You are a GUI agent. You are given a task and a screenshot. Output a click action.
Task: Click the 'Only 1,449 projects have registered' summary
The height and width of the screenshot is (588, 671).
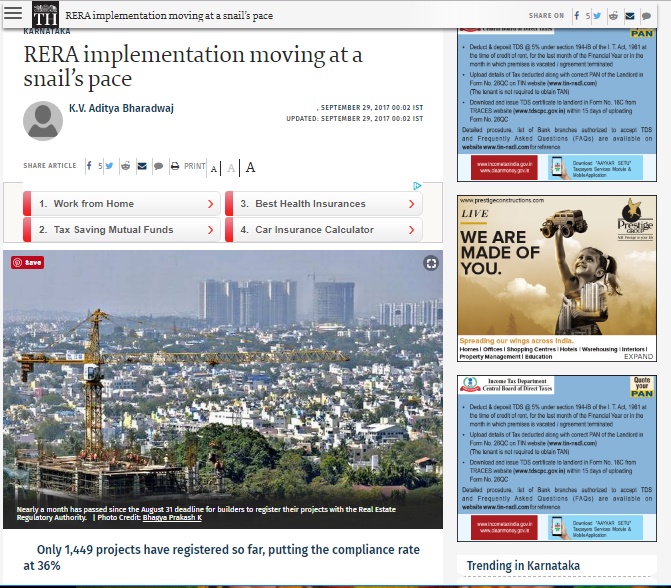click(x=222, y=557)
